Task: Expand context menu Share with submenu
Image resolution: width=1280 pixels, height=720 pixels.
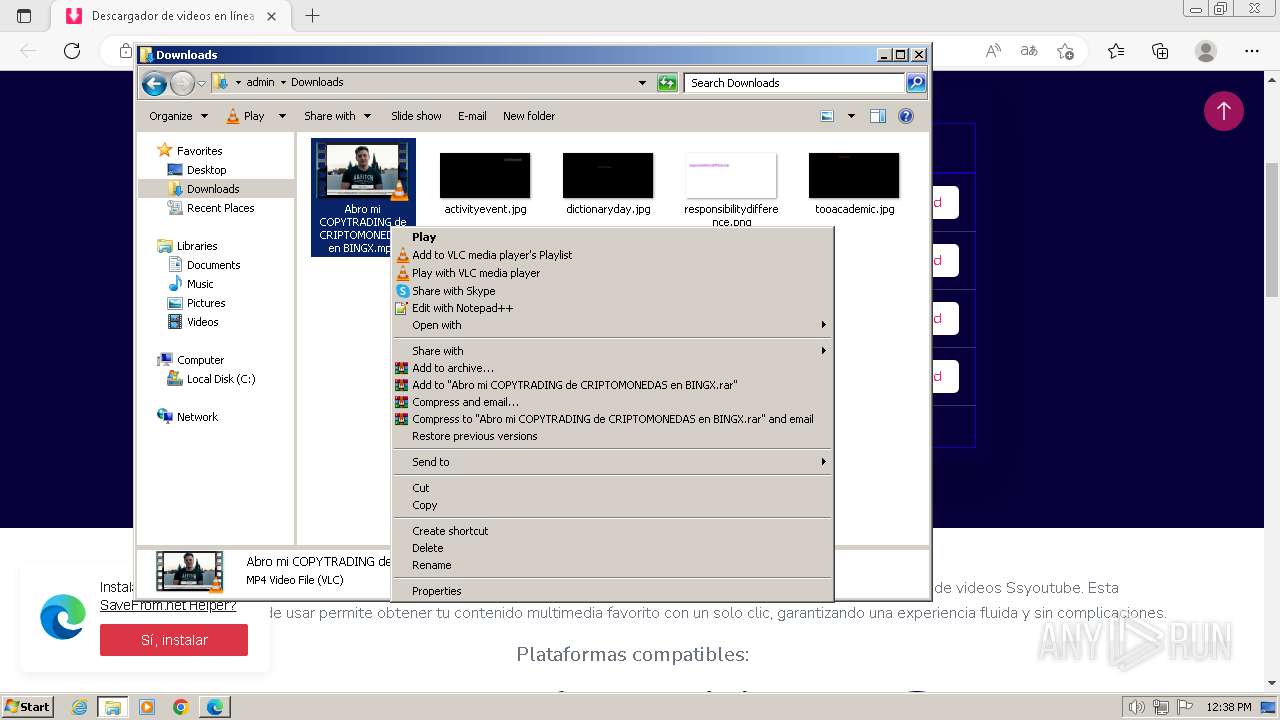Action: 612,351
